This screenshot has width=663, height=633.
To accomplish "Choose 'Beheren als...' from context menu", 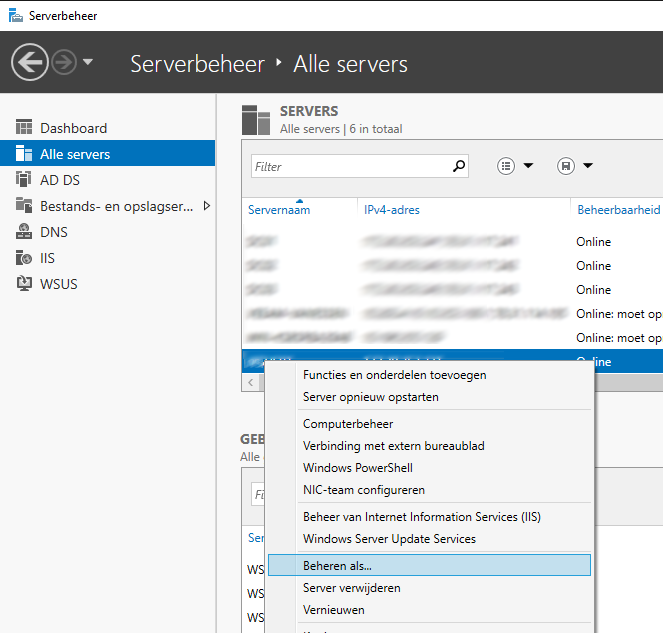I will (x=337, y=566).
